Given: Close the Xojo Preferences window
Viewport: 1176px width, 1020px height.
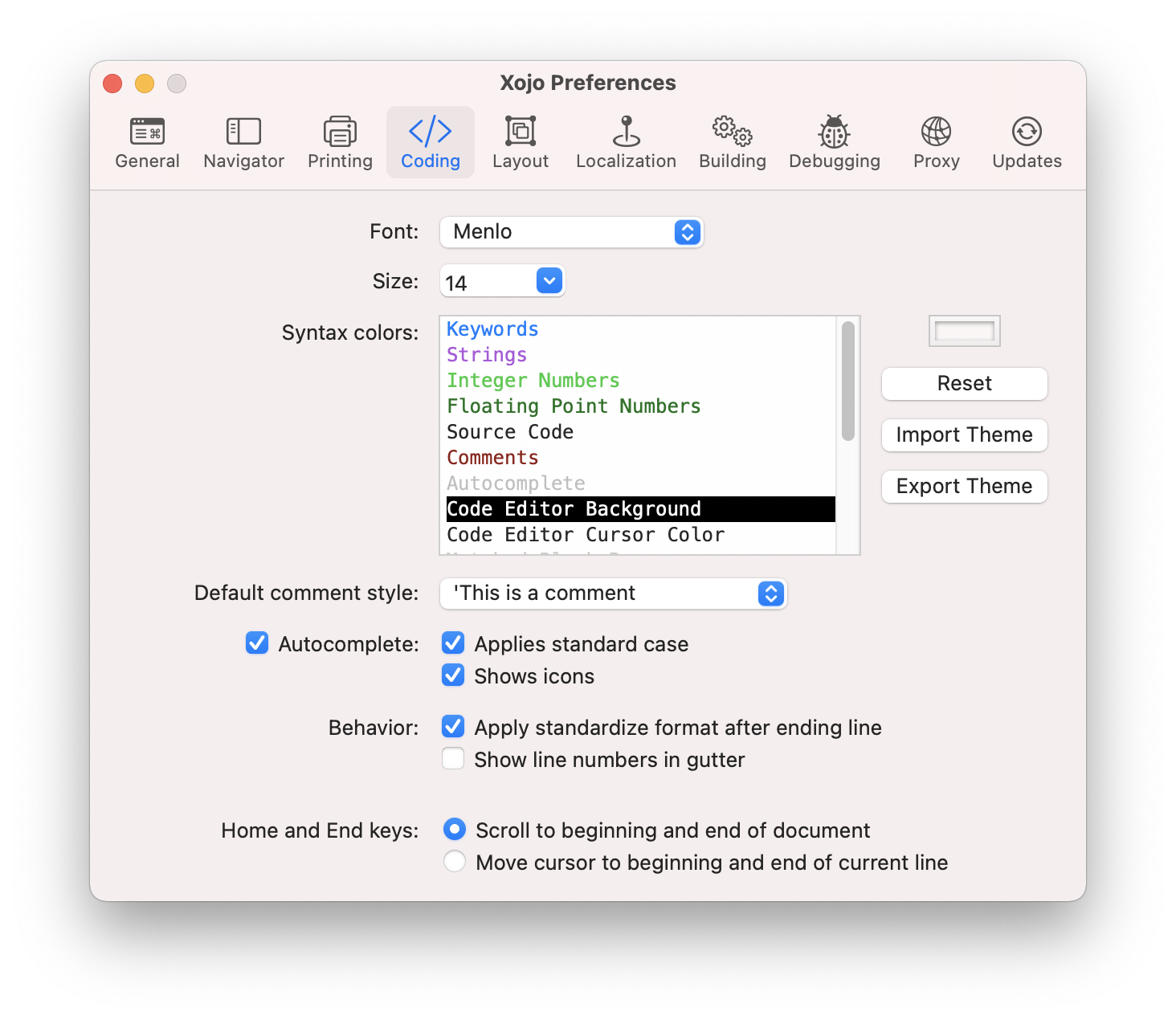Looking at the screenshot, I should 112,84.
